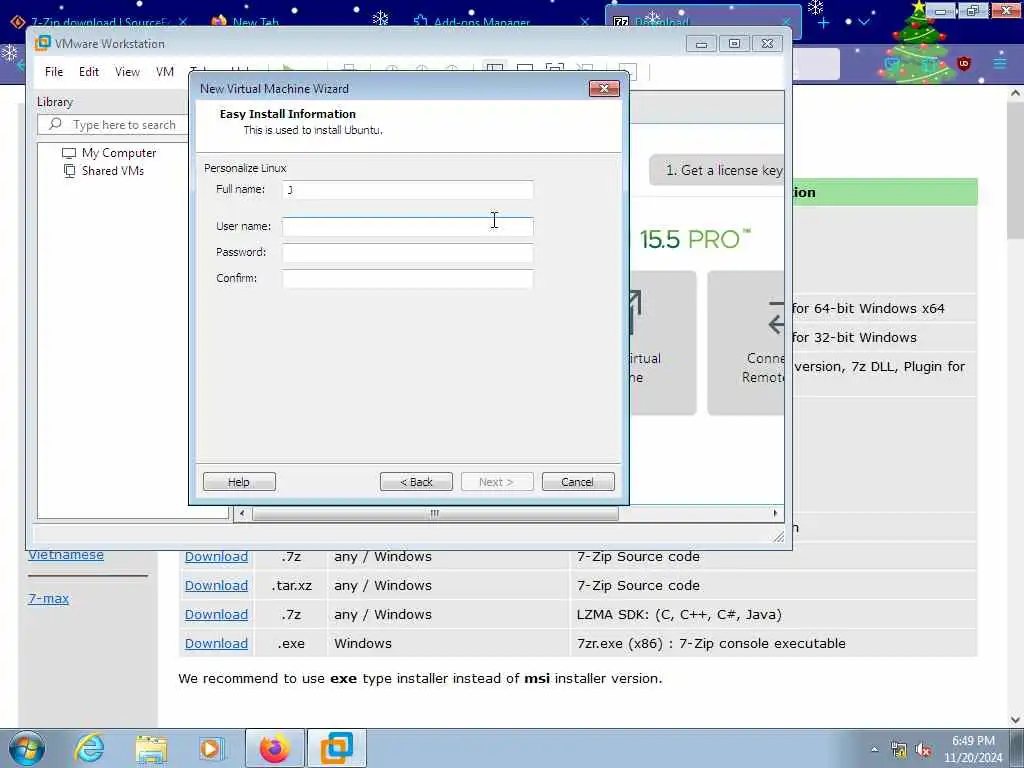Switch to Firefox via taskbar icon
Image resolution: width=1024 pixels, height=768 pixels.
(274, 748)
